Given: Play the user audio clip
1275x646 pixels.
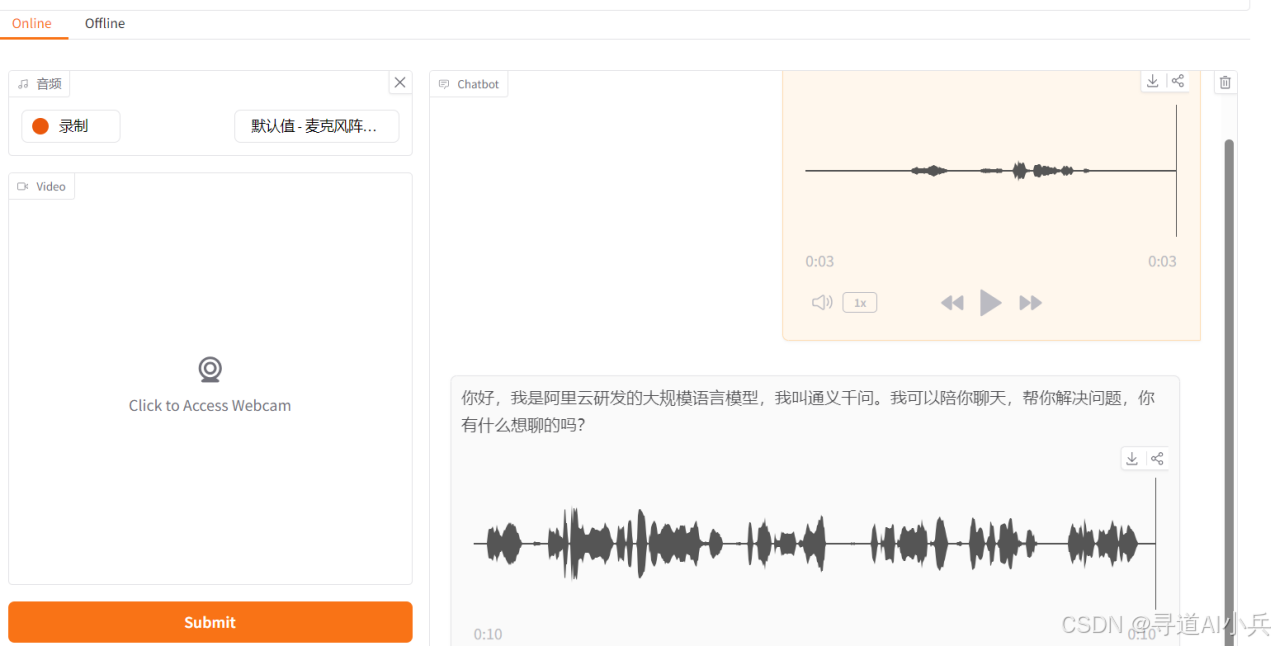Looking at the screenshot, I should [990, 302].
